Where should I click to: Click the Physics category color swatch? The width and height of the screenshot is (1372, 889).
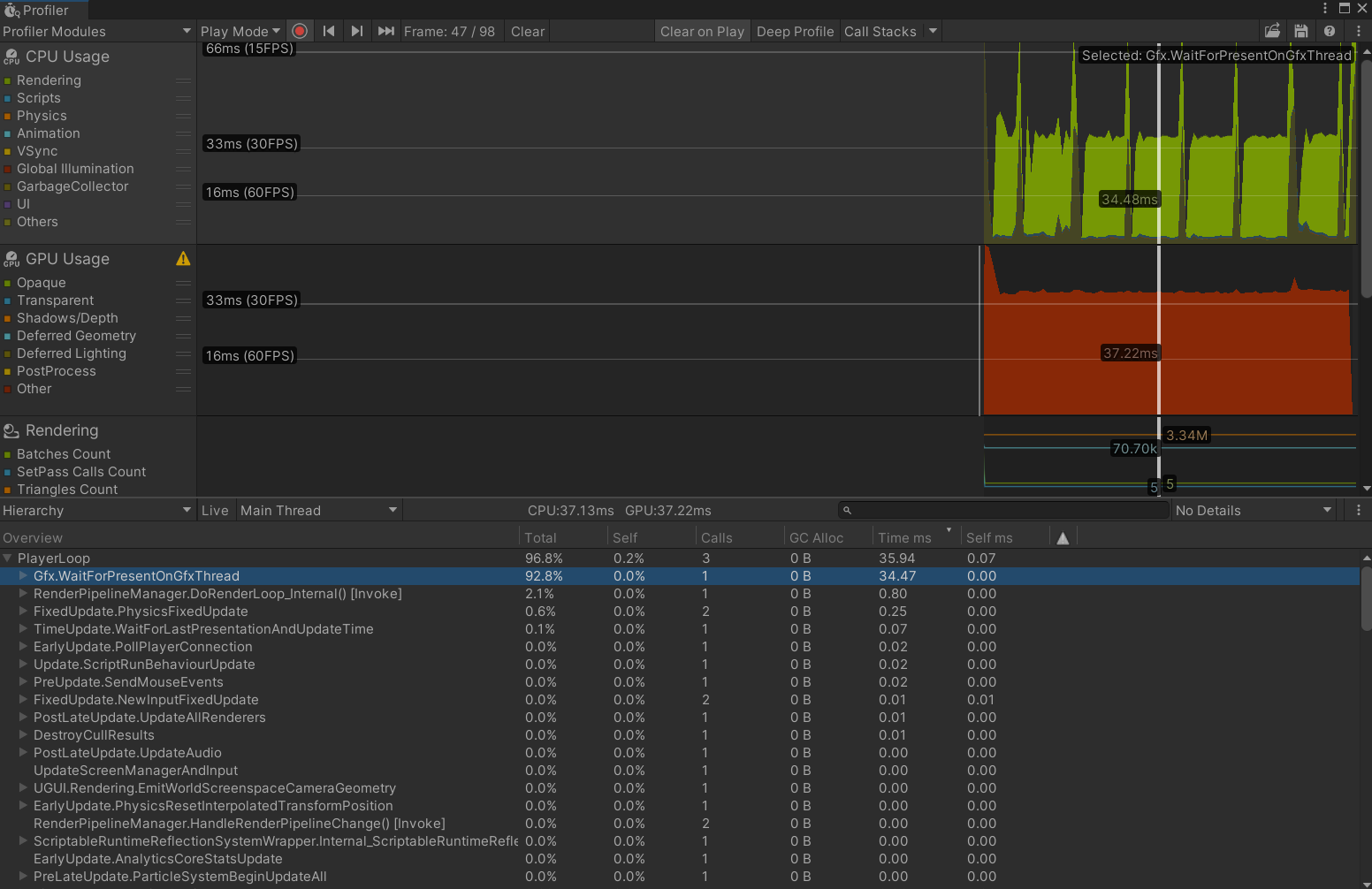tap(8, 116)
